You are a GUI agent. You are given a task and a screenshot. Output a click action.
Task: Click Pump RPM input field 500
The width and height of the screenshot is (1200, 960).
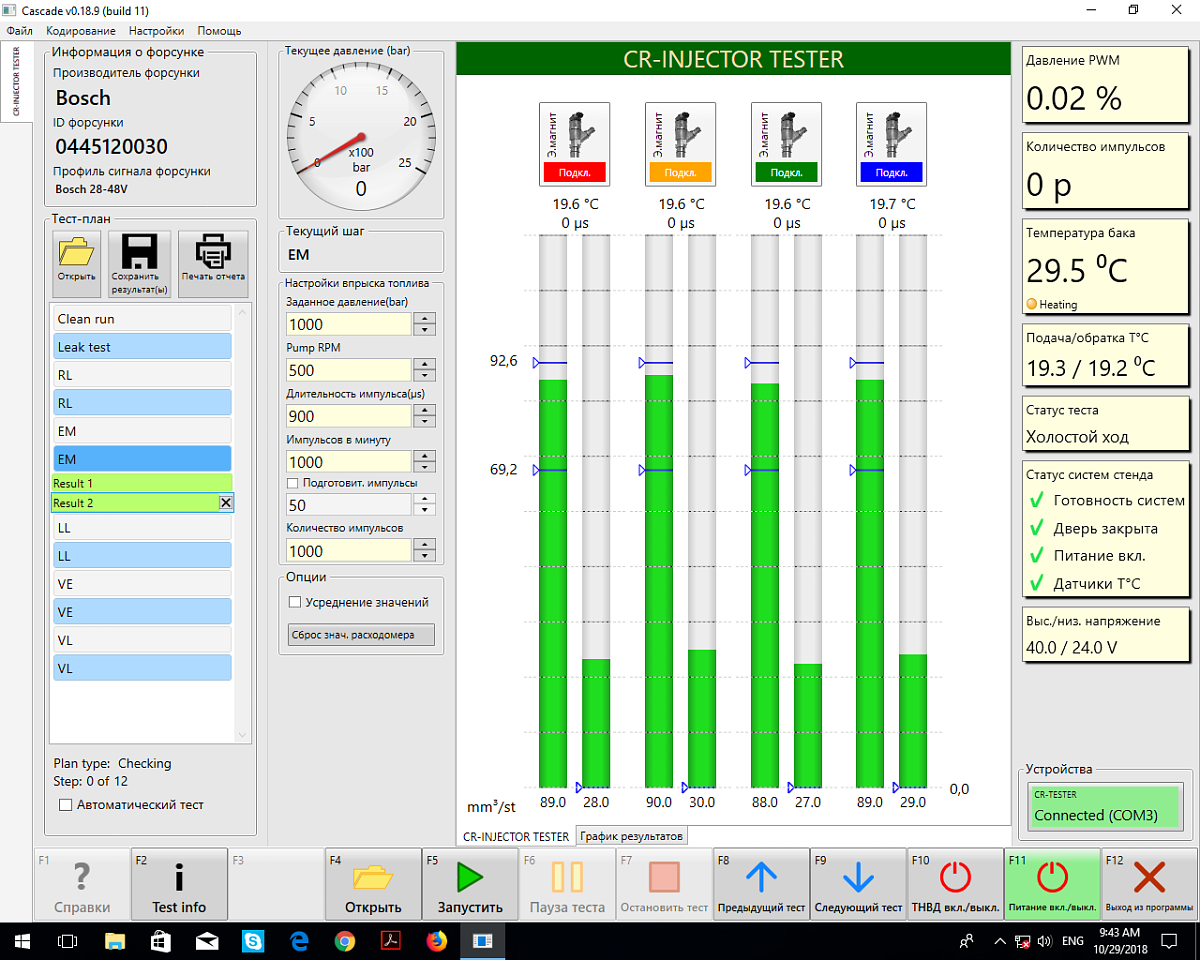click(x=349, y=370)
